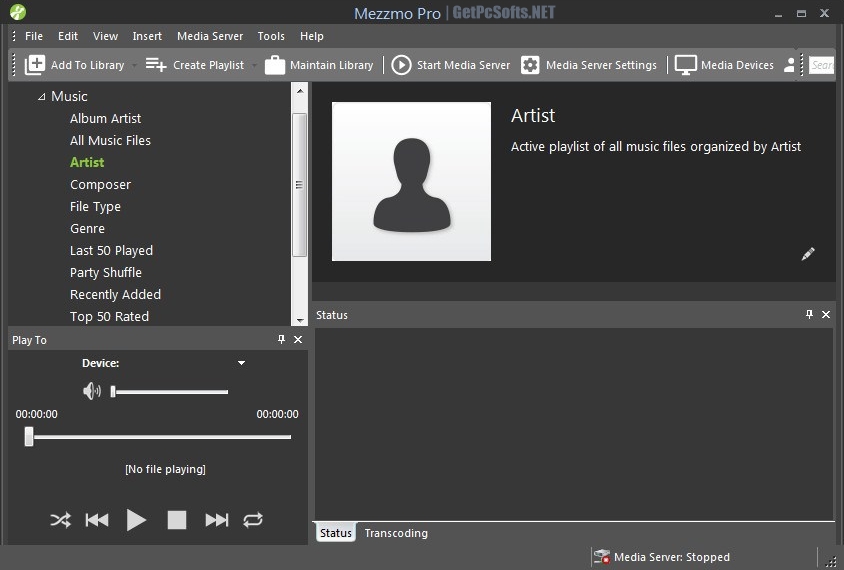This screenshot has width=844, height=570.
Task: Open the Tools menu
Action: (271, 36)
